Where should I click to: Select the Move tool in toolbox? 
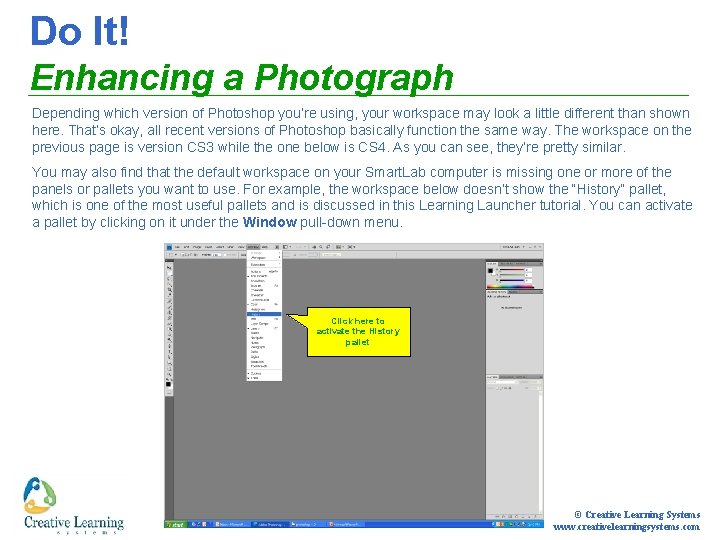pyautogui.click(x=169, y=267)
